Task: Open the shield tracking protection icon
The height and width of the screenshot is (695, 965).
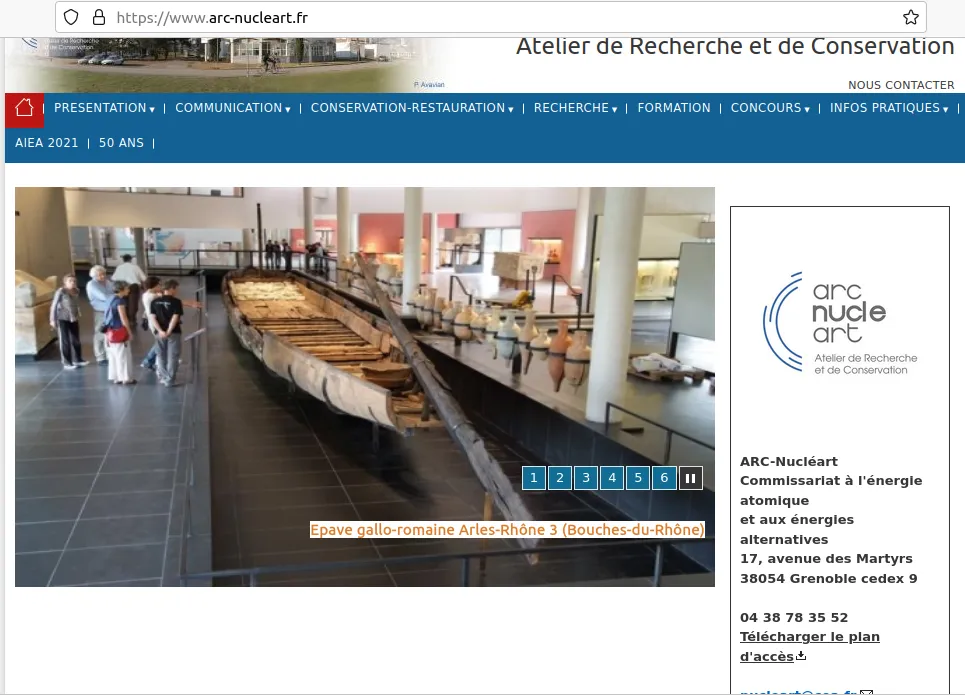Action: click(70, 17)
